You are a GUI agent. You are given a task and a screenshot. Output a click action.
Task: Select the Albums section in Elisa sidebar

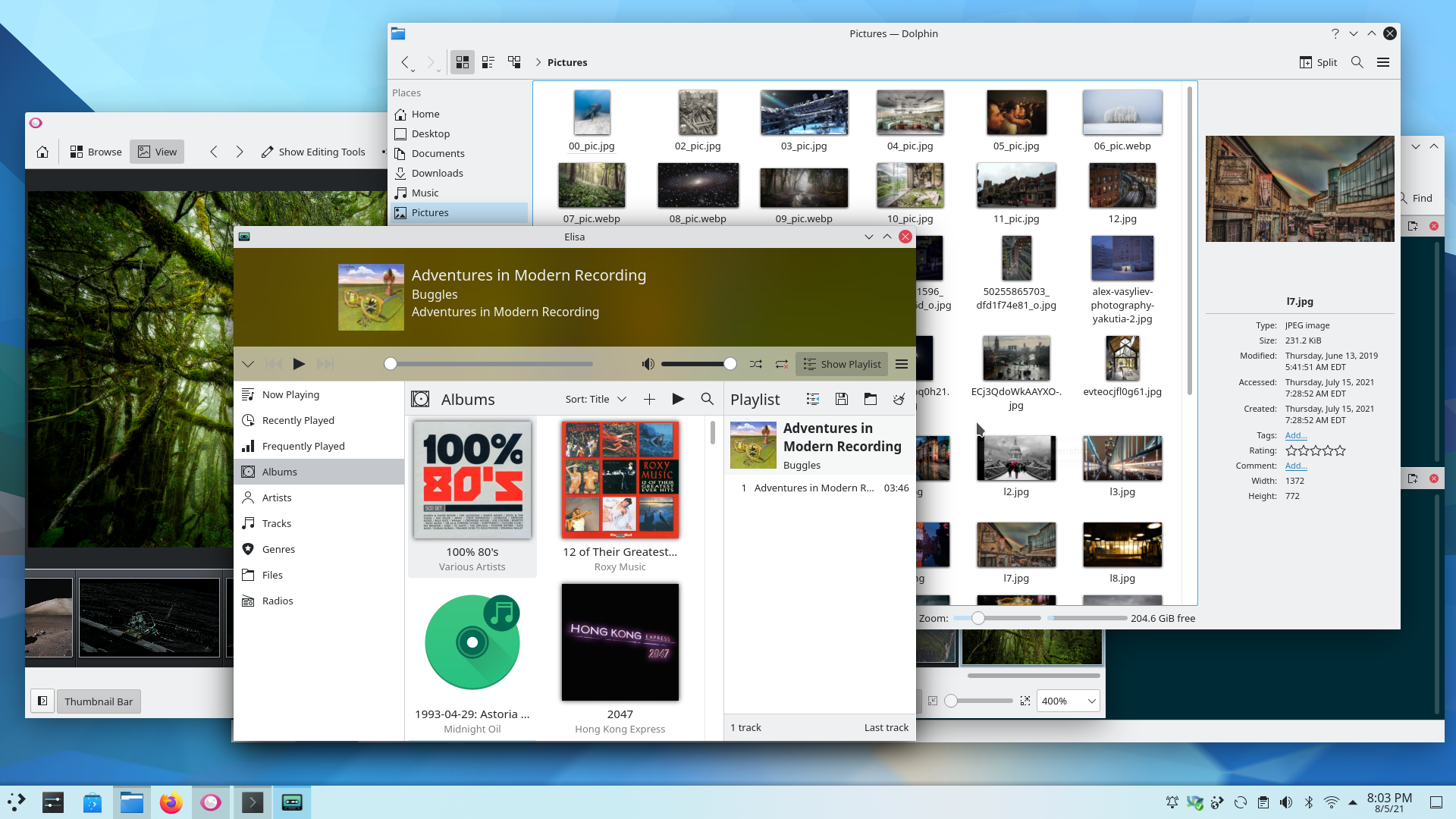tap(280, 471)
